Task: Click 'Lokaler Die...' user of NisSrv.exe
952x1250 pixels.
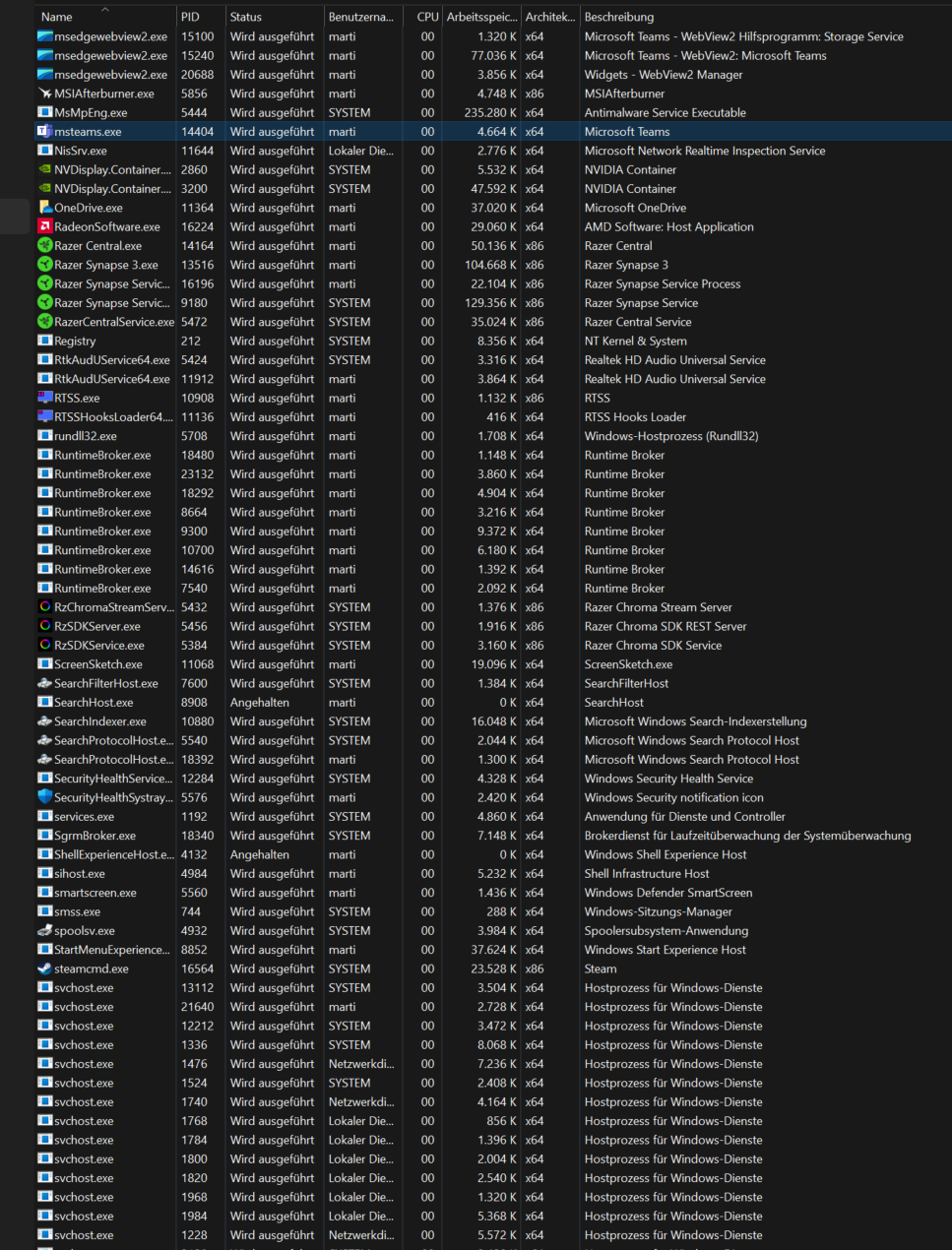Action: coord(361,151)
